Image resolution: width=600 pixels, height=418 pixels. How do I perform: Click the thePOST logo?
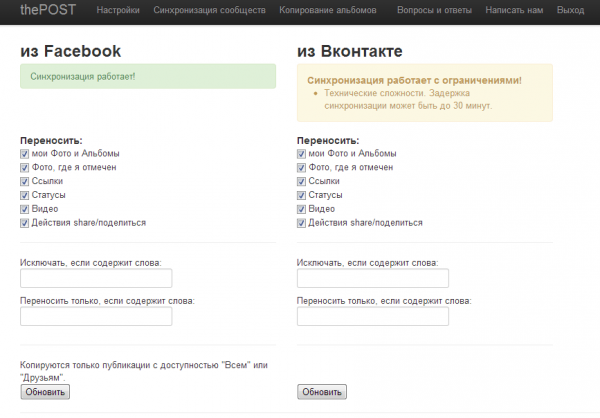click(48, 10)
